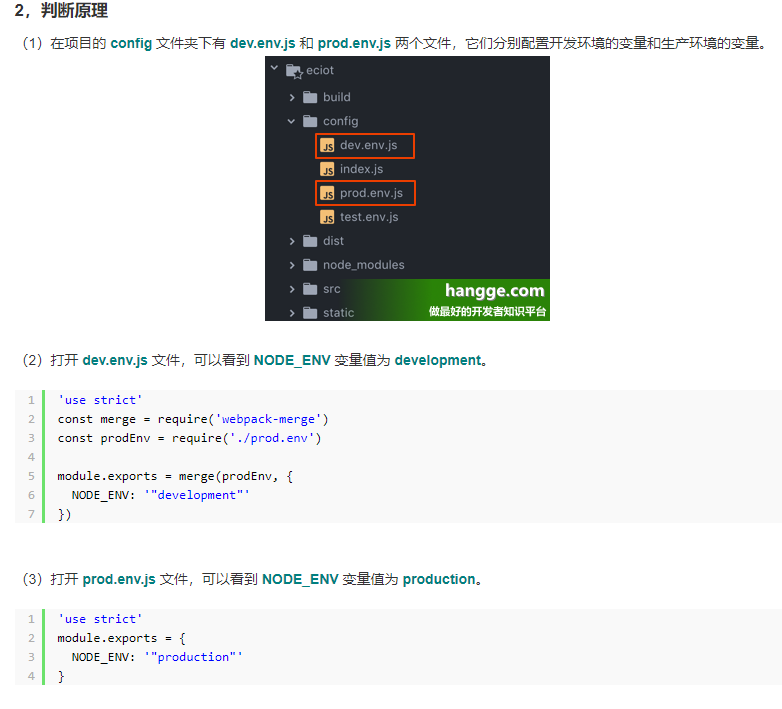Click the NODE_ENV development code line
This screenshot has height=709, width=782.
[160, 495]
